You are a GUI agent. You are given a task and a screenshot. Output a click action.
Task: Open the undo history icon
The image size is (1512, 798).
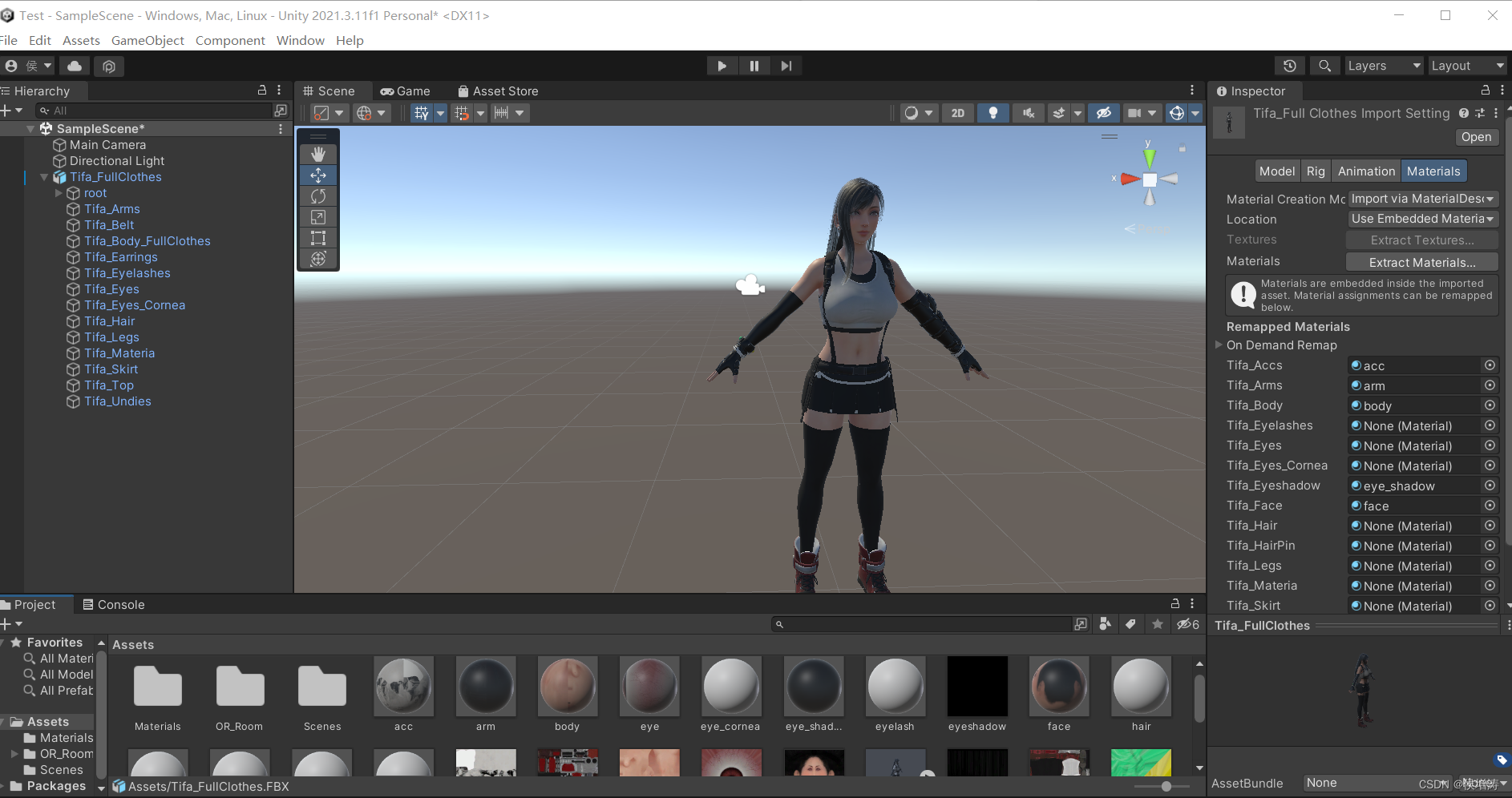(1290, 66)
